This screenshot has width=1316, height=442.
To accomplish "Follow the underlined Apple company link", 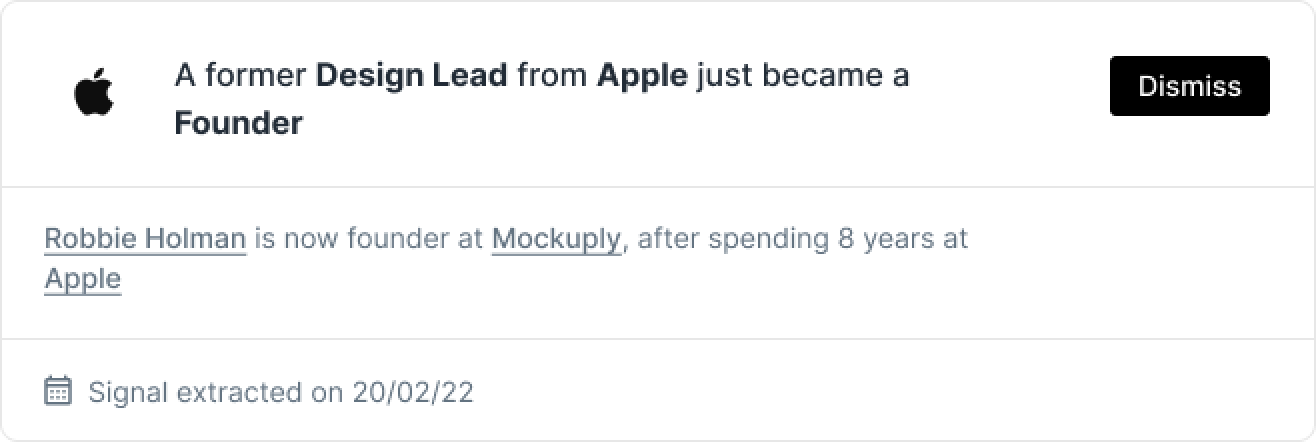I will (x=83, y=279).
